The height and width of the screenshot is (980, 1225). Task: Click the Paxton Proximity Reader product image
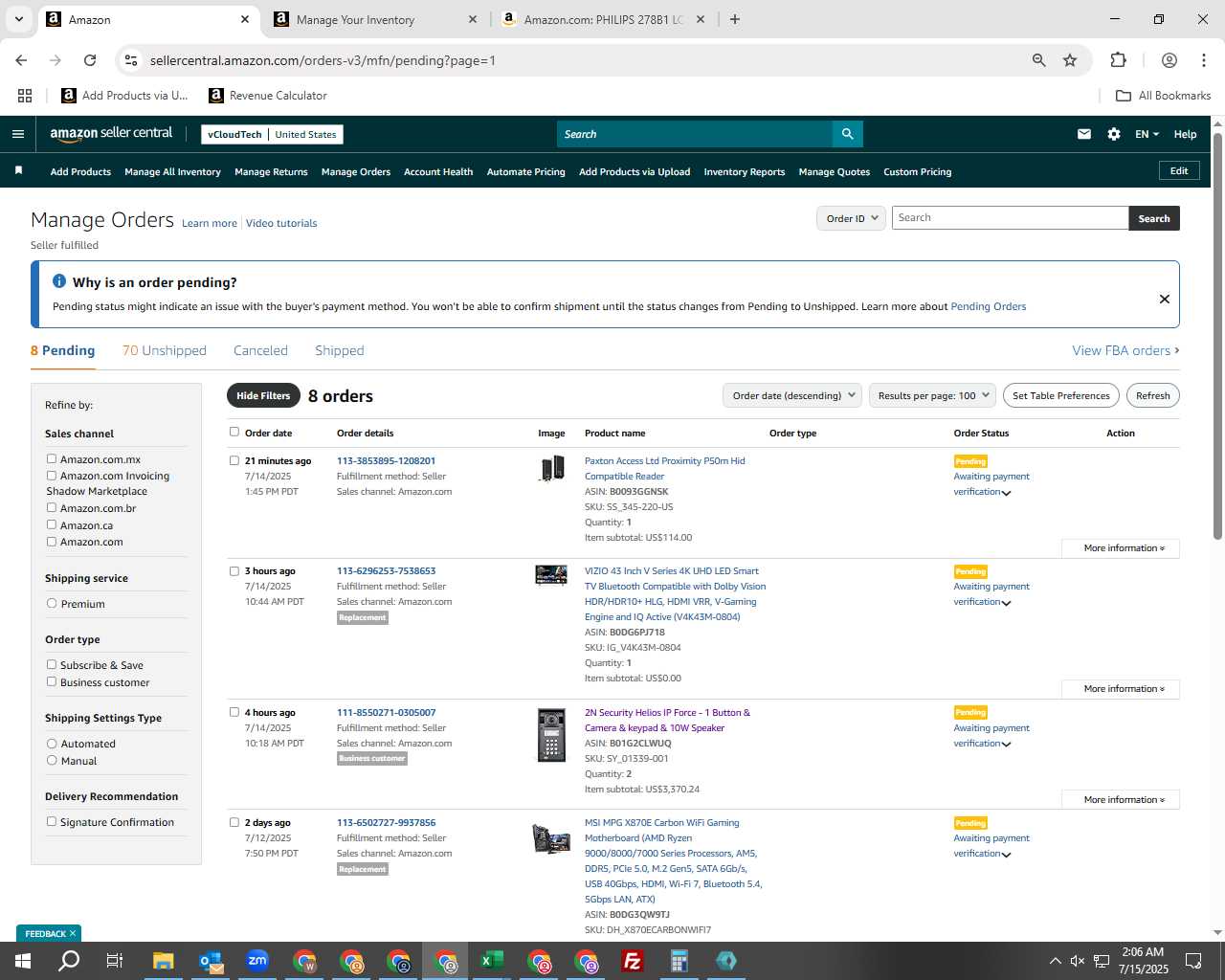tap(552, 469)
